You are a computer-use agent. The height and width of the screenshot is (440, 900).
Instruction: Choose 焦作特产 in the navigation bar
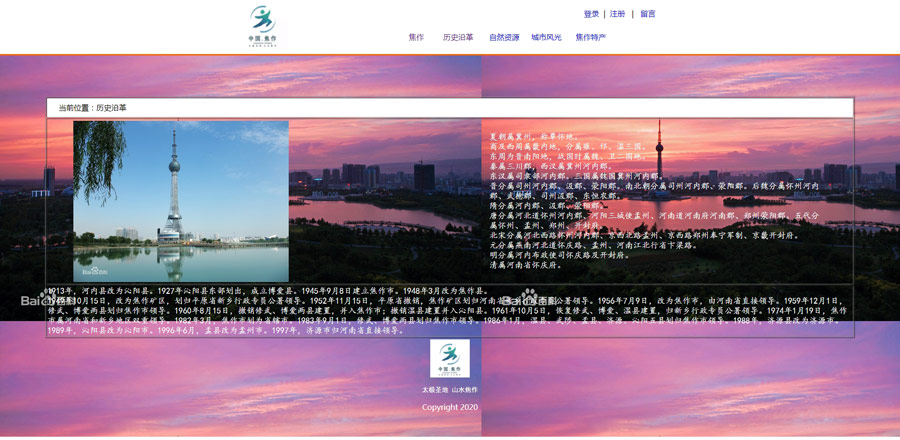tap(590, 37)
